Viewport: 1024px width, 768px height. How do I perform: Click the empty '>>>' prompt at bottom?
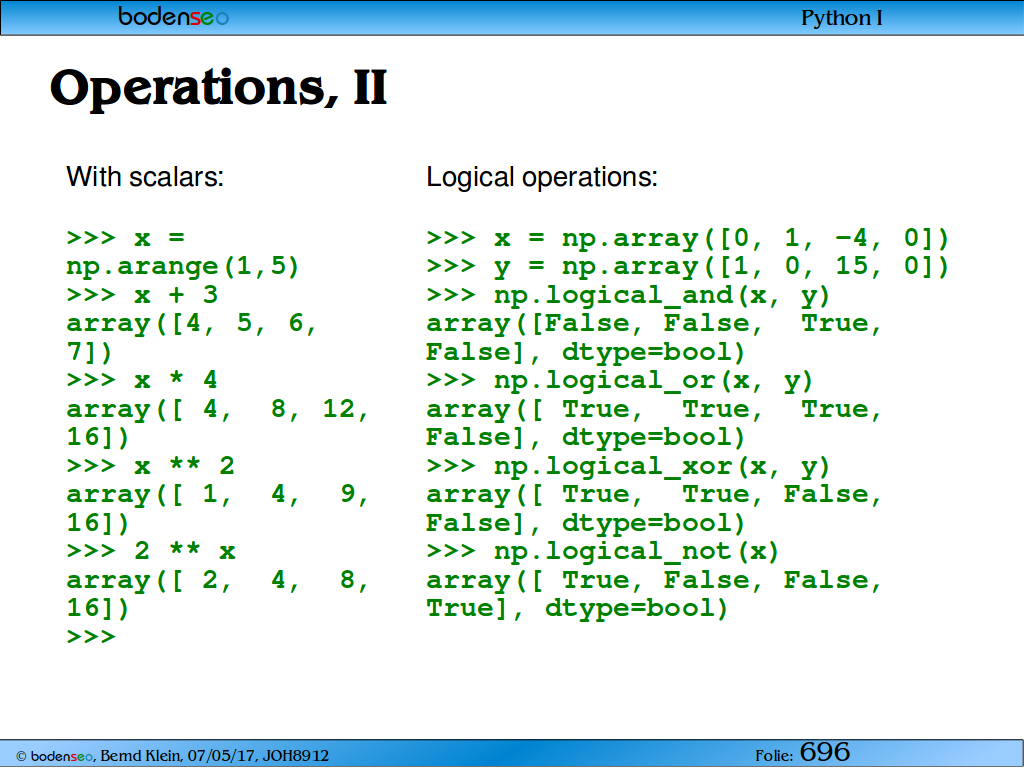pos(91,636)
